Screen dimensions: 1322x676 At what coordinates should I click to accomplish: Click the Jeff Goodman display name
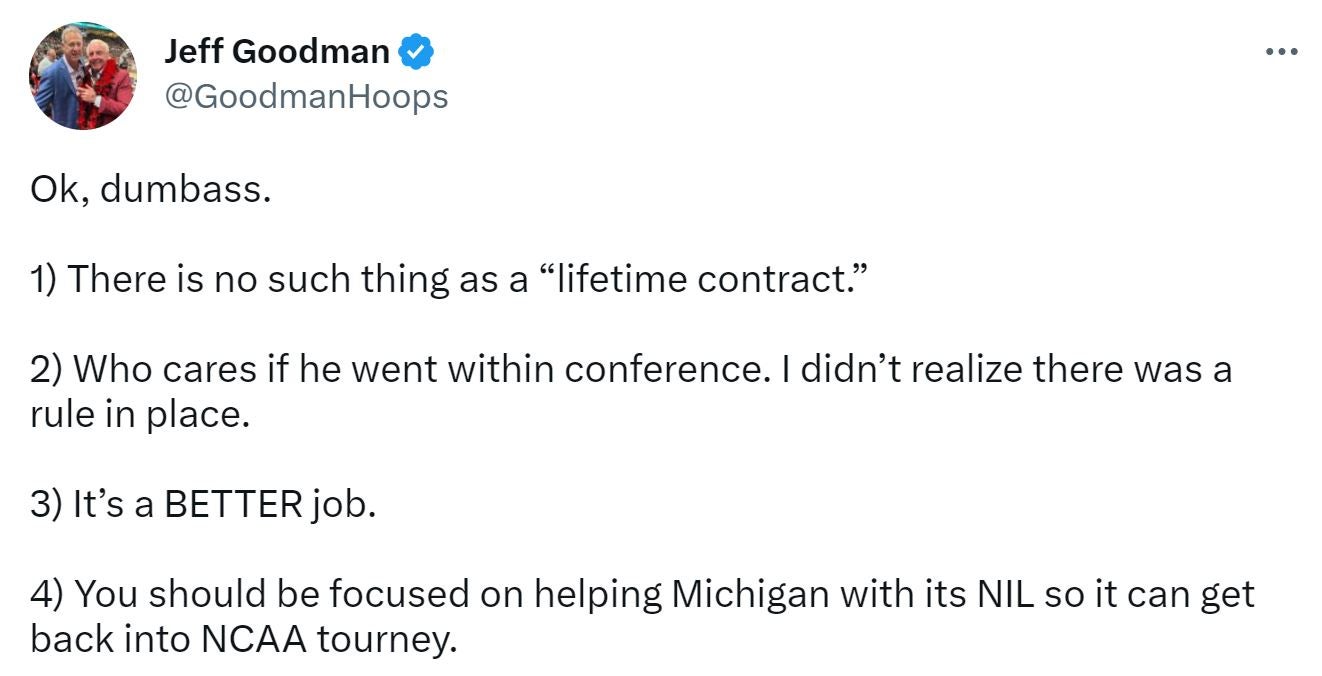pos(277,52)
